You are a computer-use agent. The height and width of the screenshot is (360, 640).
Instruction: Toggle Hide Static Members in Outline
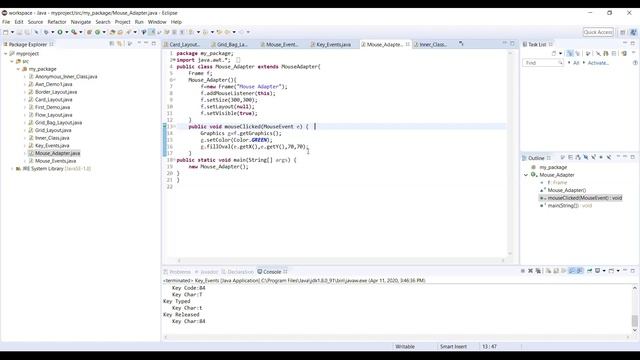[593, 158]
